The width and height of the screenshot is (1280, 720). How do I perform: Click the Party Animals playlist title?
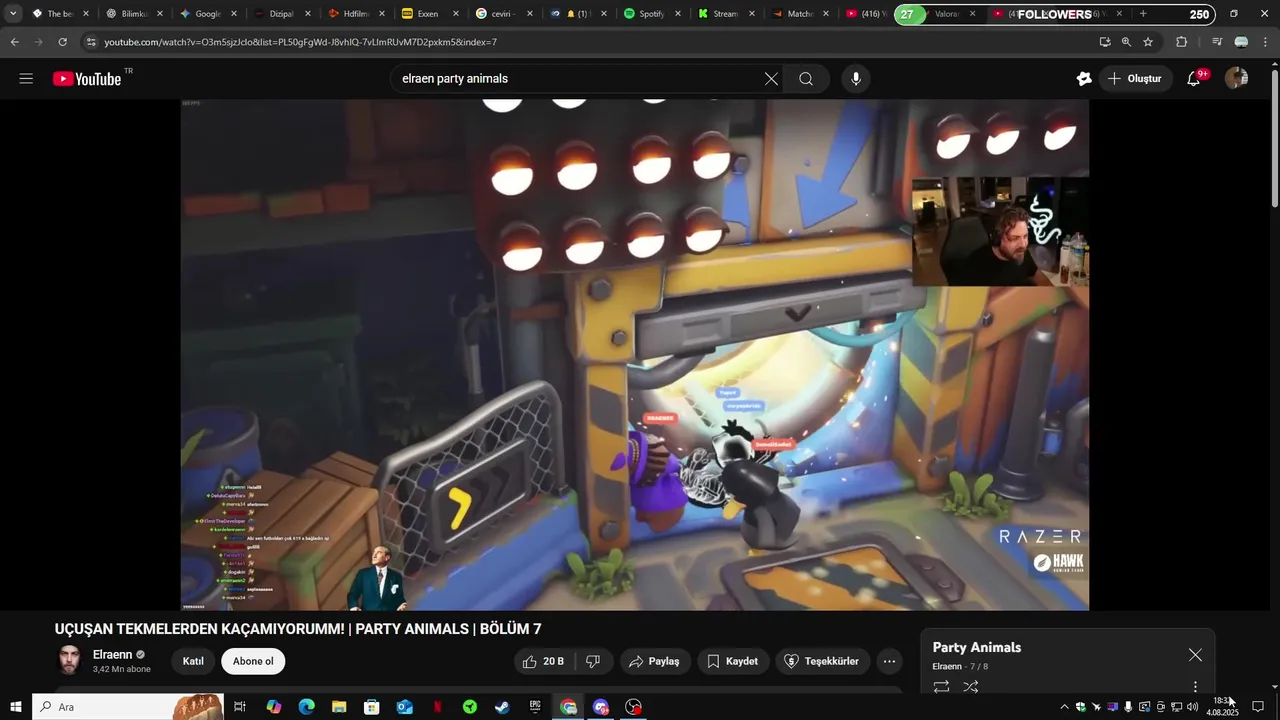pos(977,648)
